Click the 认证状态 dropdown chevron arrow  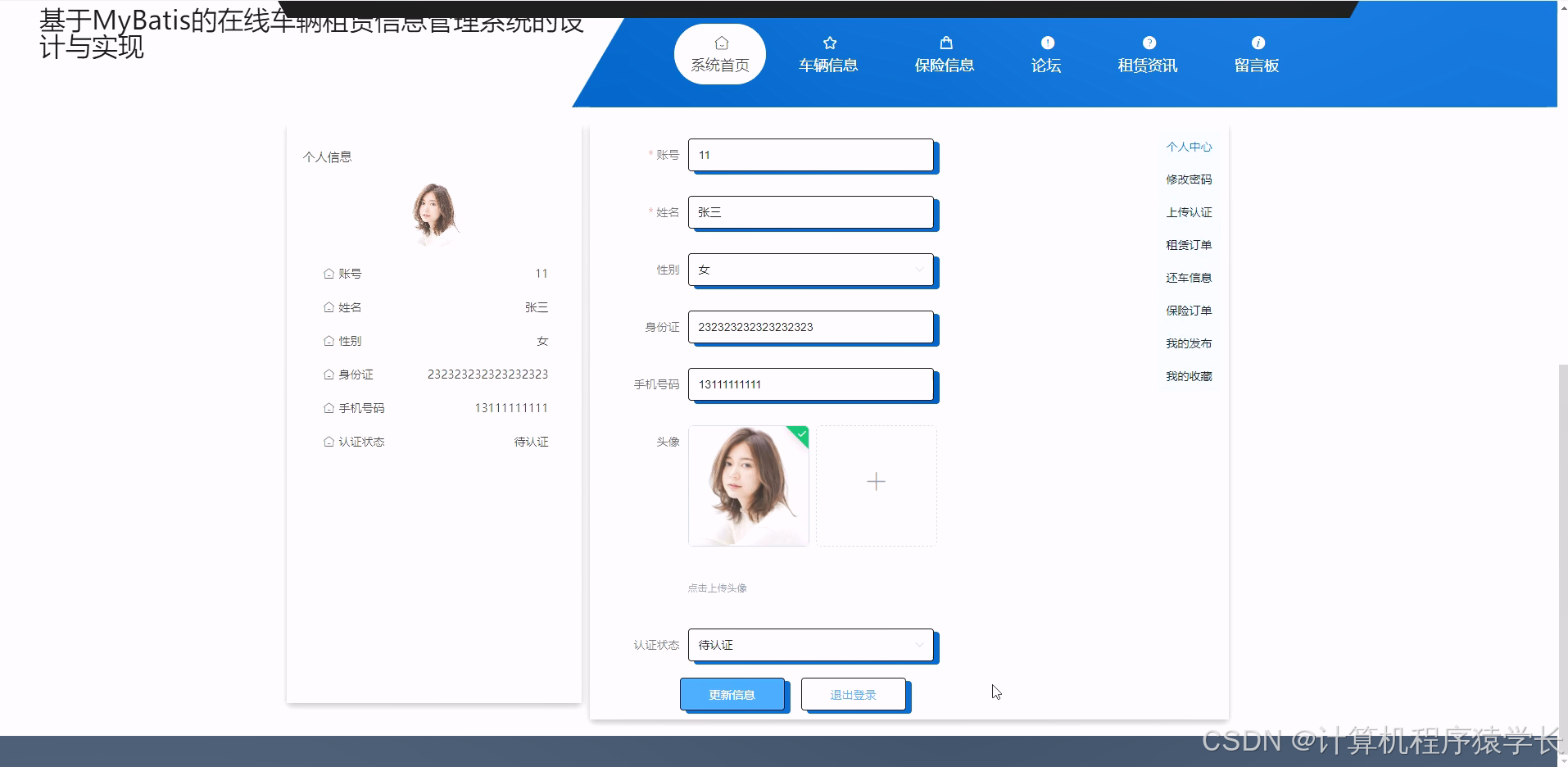click(919, 645)
